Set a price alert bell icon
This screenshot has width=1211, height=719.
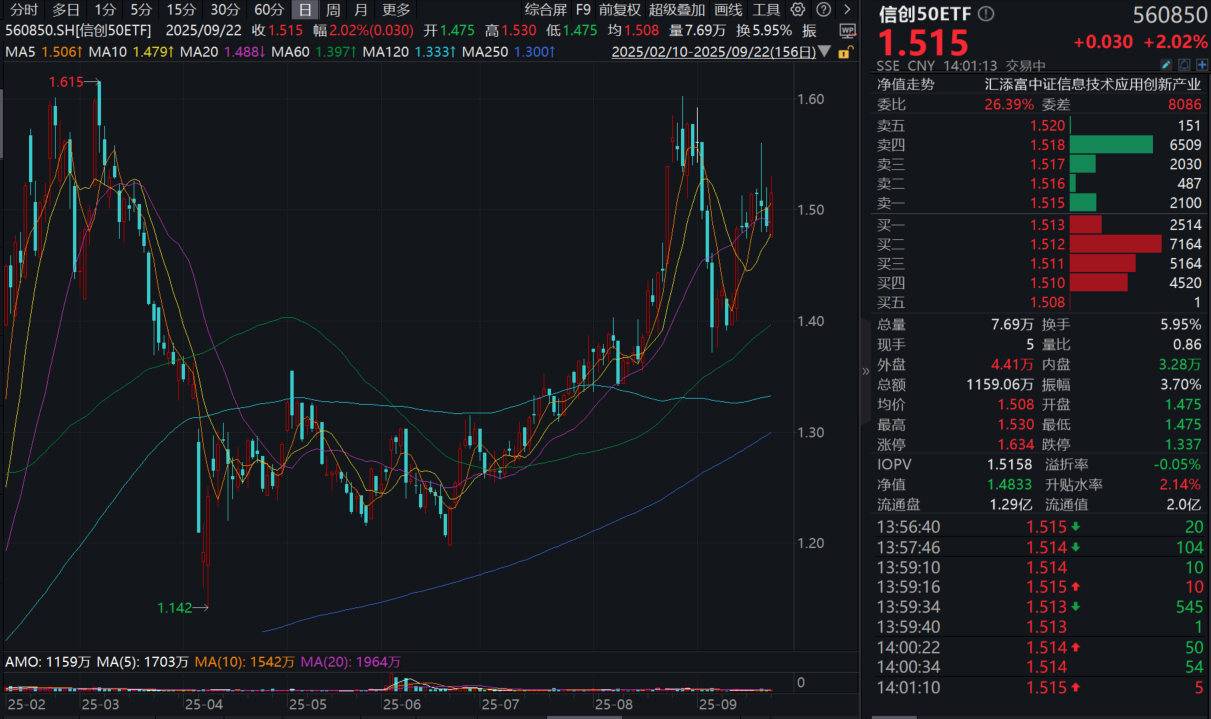(1184, 64)
